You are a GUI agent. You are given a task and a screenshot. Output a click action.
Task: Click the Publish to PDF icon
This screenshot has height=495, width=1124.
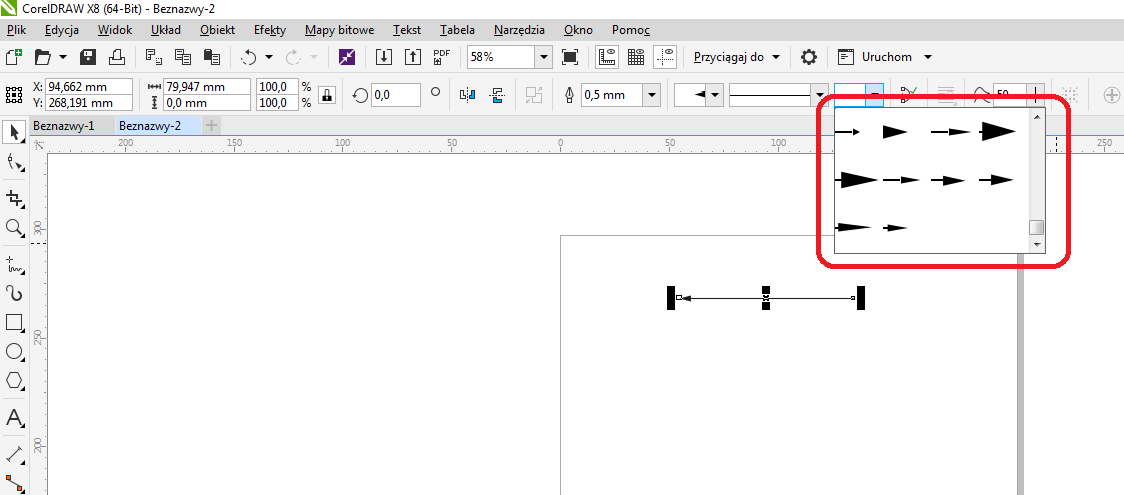coord(442,57)
